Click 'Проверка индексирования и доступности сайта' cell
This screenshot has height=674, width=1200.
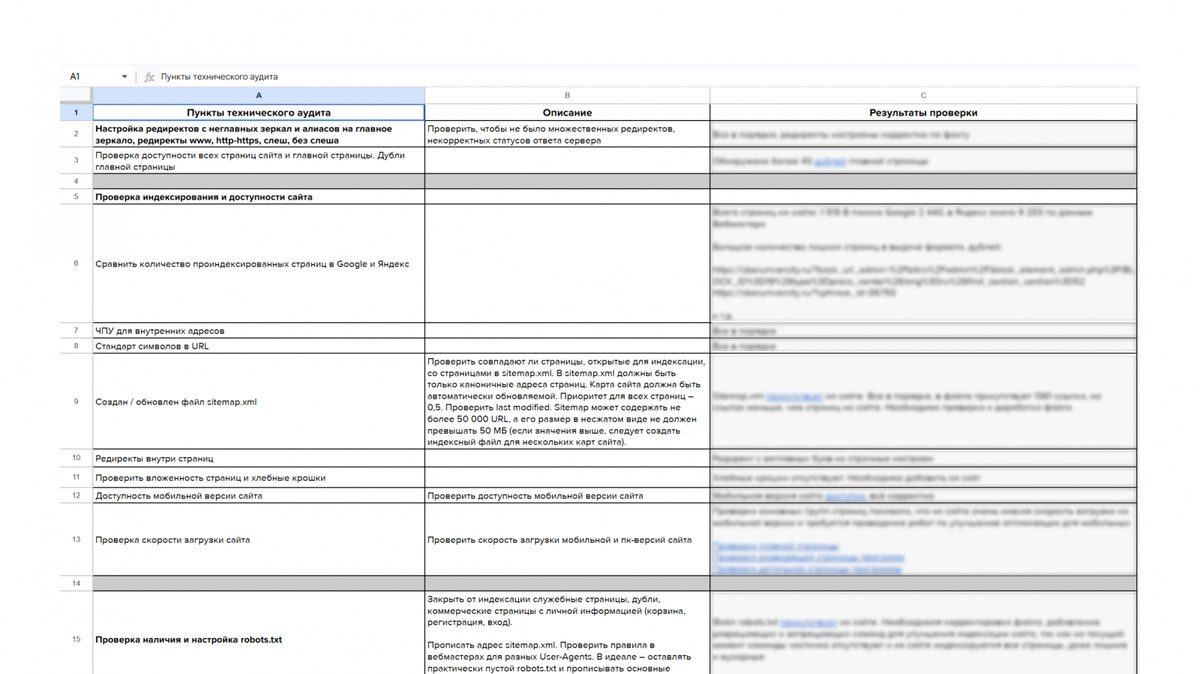click(259, 197)
